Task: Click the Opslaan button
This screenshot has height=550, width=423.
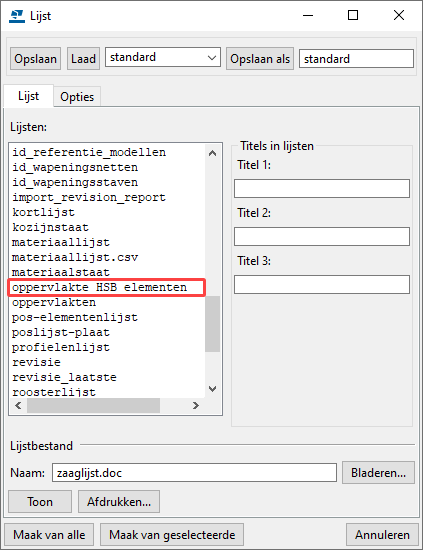Action: 35,59
